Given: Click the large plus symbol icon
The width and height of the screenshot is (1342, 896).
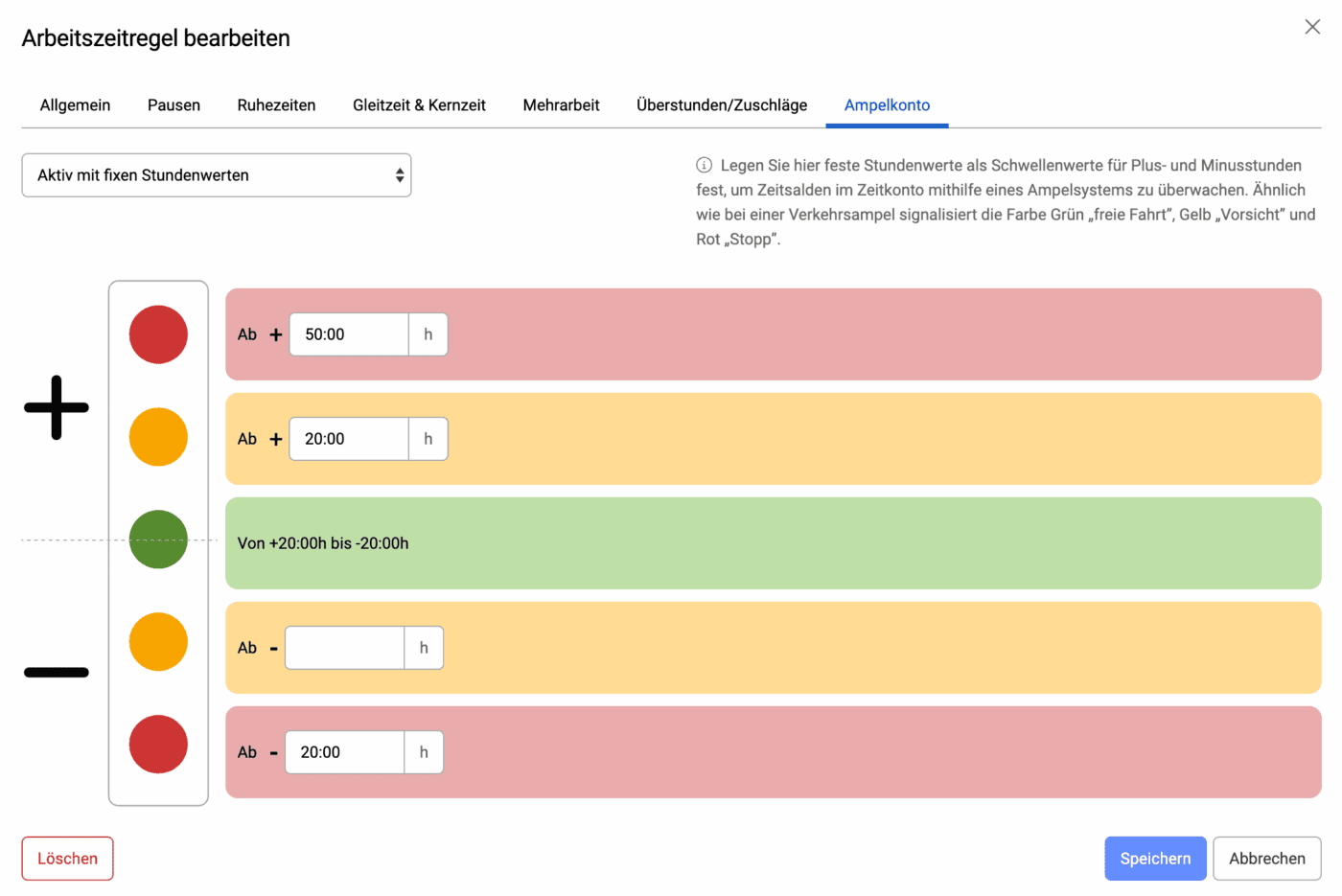Looking at the screenshot, I should [x=57, y=407].
